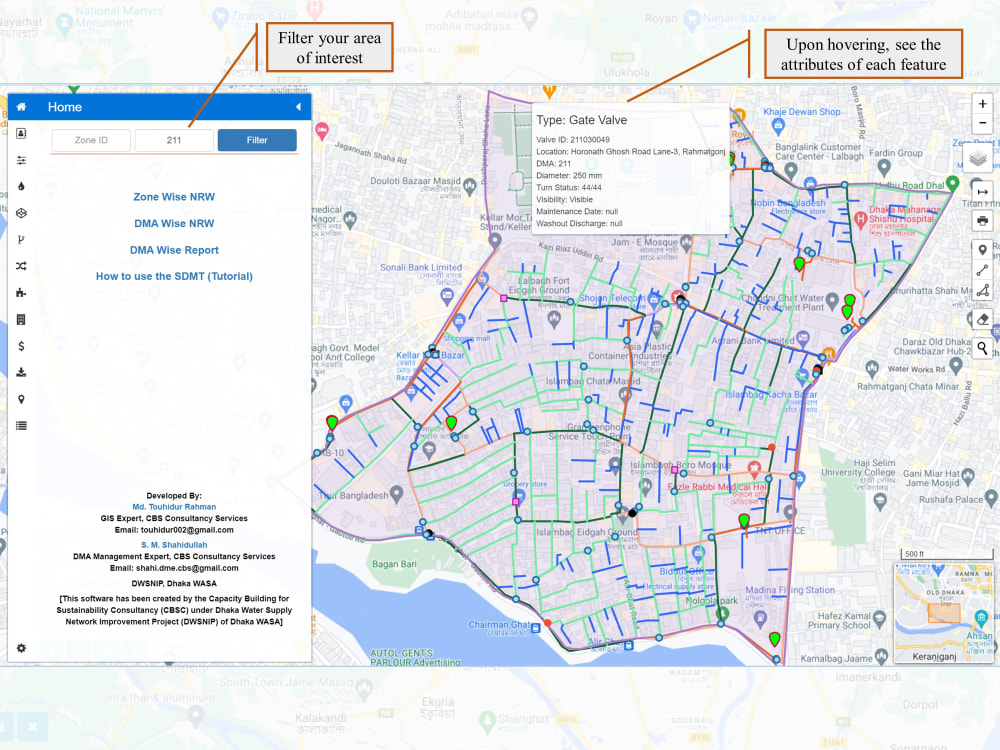This screenshot has width=1000, height=750.
Task: Click the Washout Discharge: null text
Action: pyautogui.click(x=579, y=224)
